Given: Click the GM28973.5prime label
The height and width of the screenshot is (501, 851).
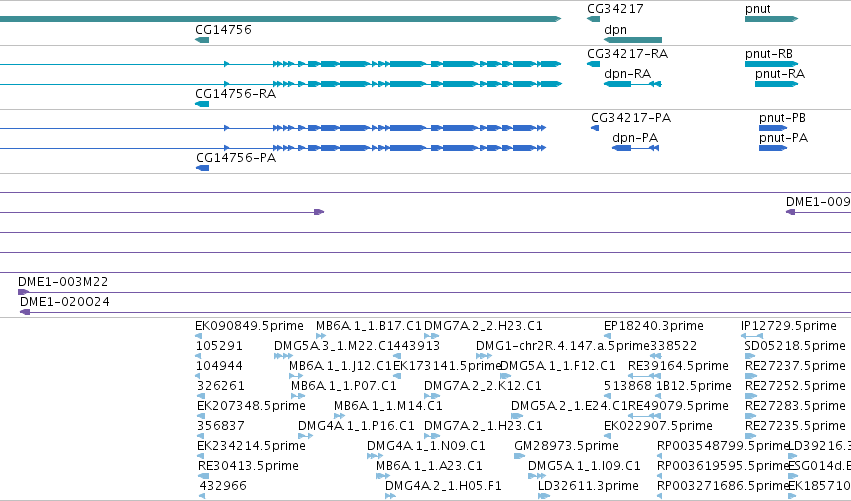Looking at the screenshot, I should point(566,446).
